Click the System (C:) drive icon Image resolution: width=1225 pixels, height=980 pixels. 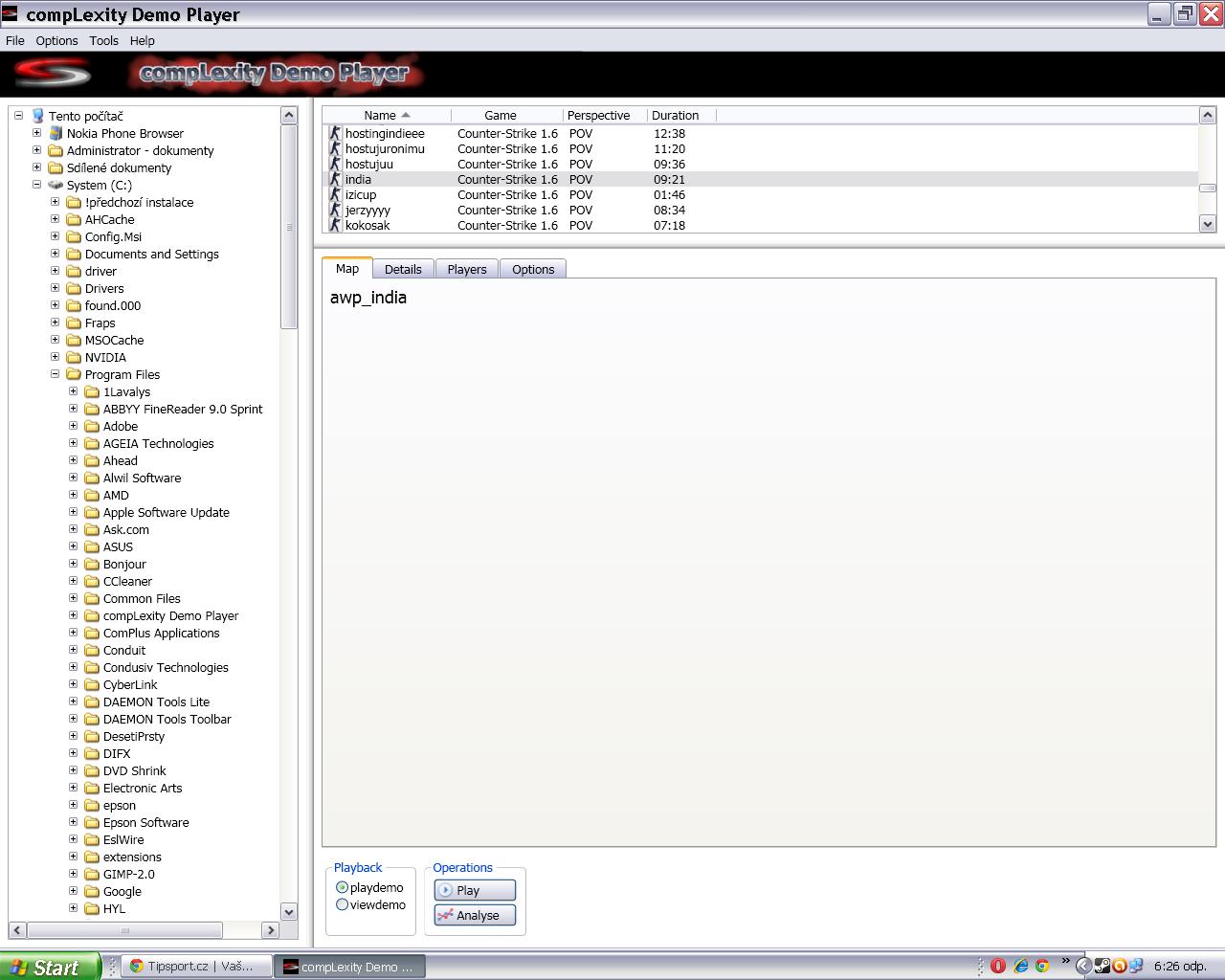pos(56,185)
